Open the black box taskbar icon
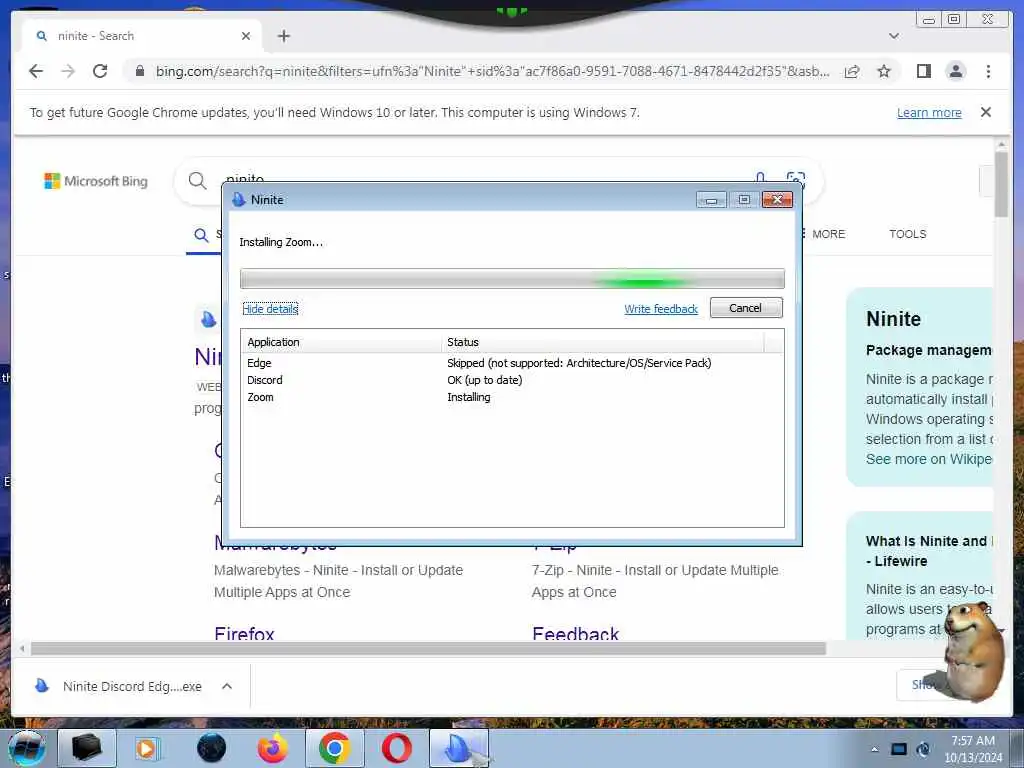 (x=86, y=748)
